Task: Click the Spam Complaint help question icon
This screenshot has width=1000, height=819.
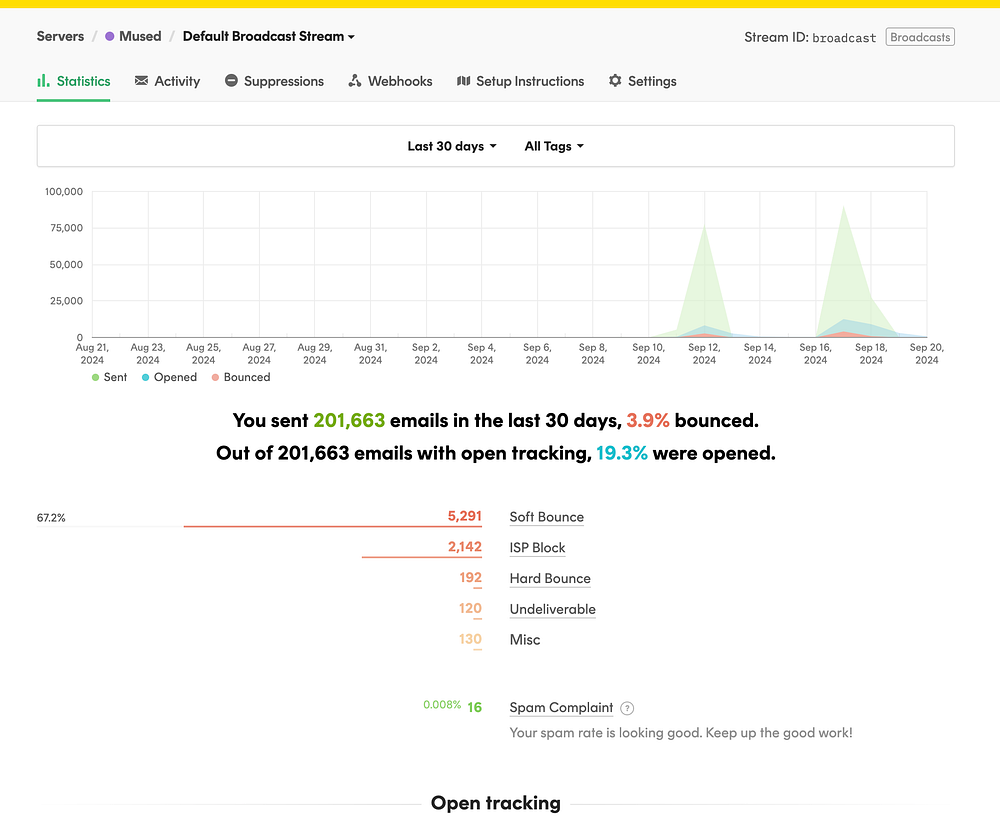Action: (627, 708)
